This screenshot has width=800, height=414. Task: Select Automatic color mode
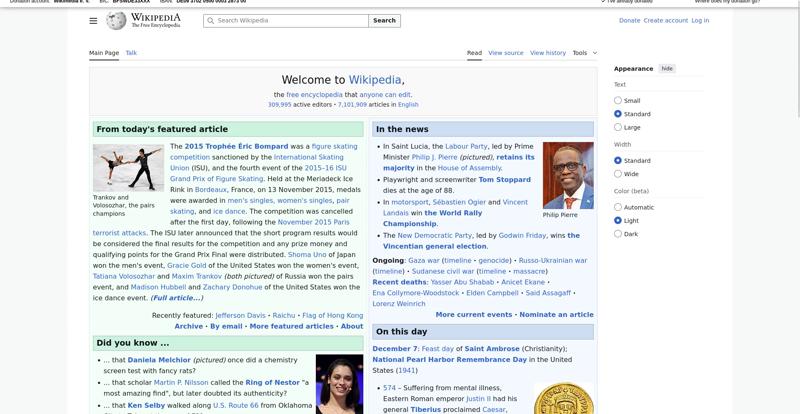point(618,207)
